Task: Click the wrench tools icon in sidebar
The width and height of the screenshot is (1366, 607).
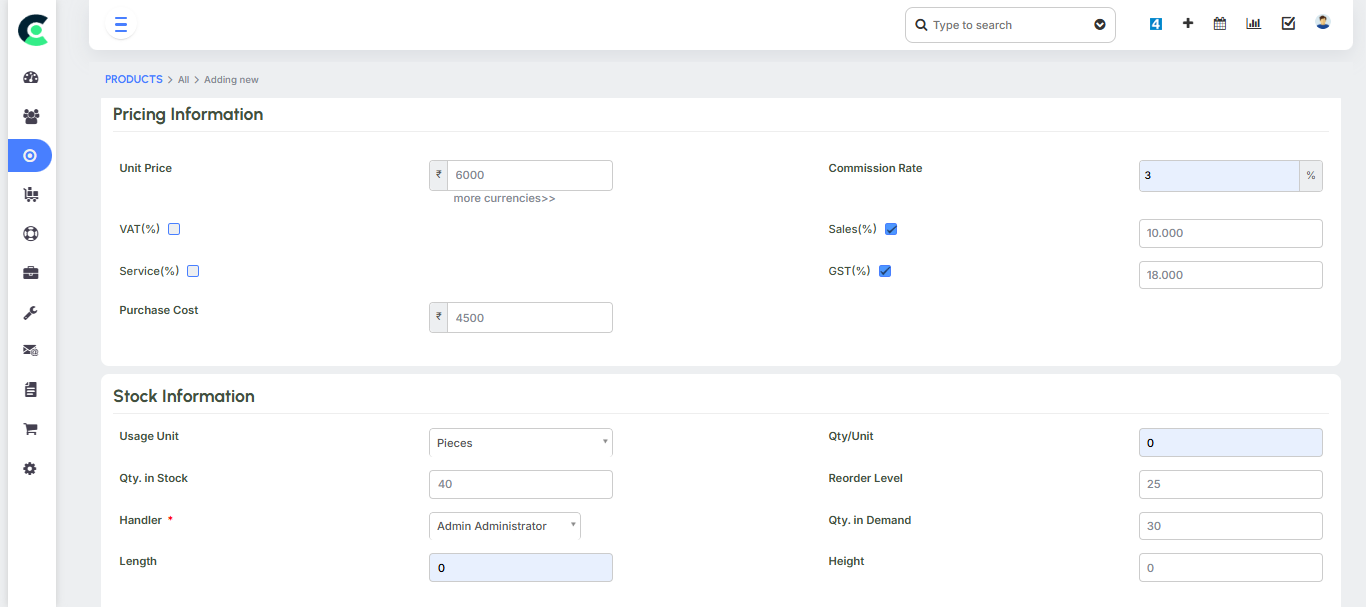Action: coord(30,312)
